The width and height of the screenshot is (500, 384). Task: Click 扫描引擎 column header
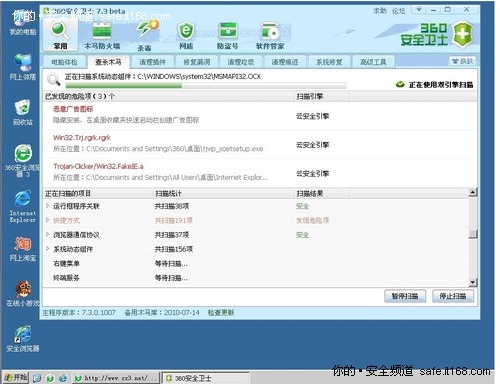[x=322, y=96]
